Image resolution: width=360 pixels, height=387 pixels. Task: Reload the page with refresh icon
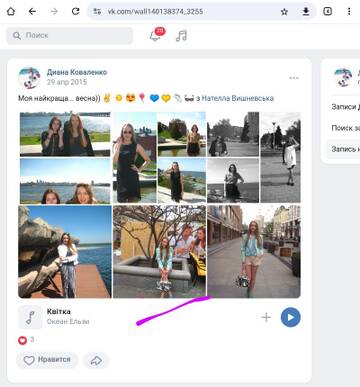pyautogui.click(x=76, y=11)
